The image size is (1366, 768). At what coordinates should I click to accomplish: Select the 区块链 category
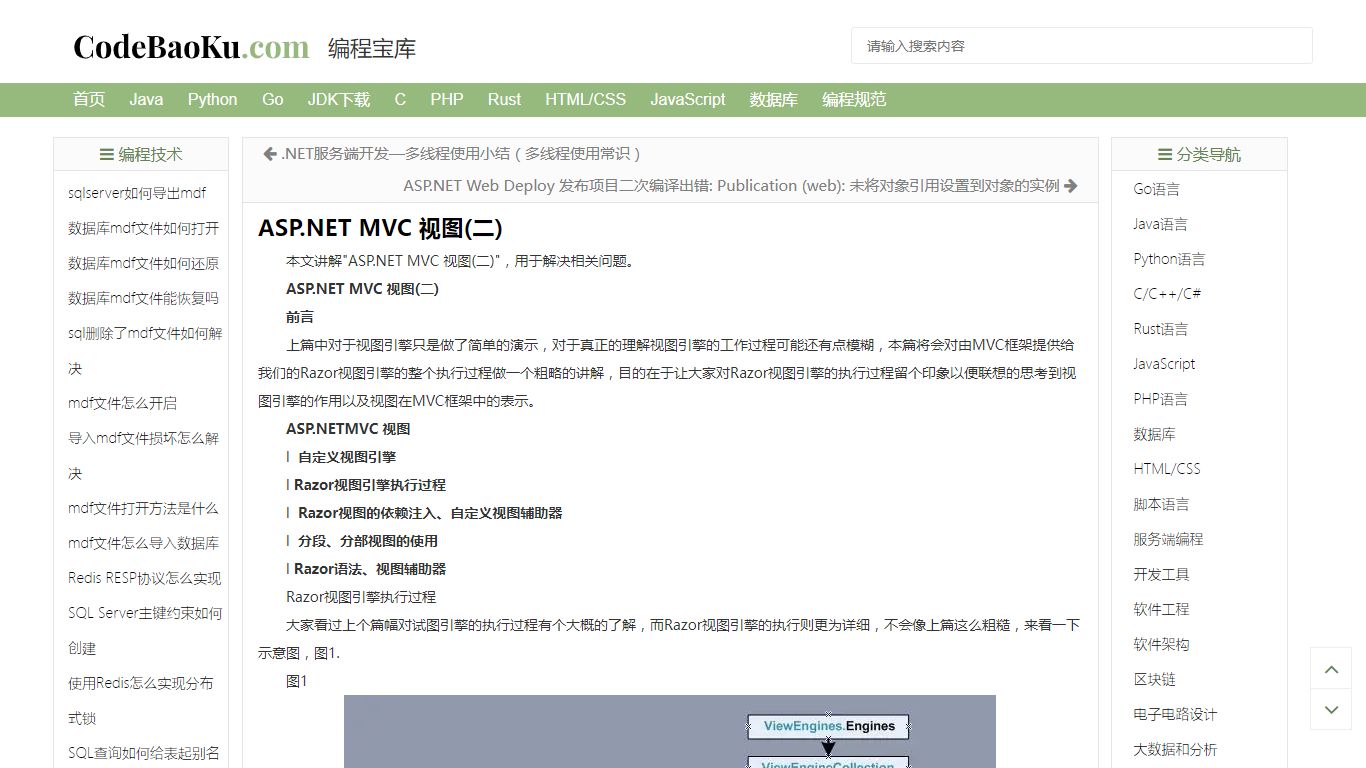(1154, 679)
